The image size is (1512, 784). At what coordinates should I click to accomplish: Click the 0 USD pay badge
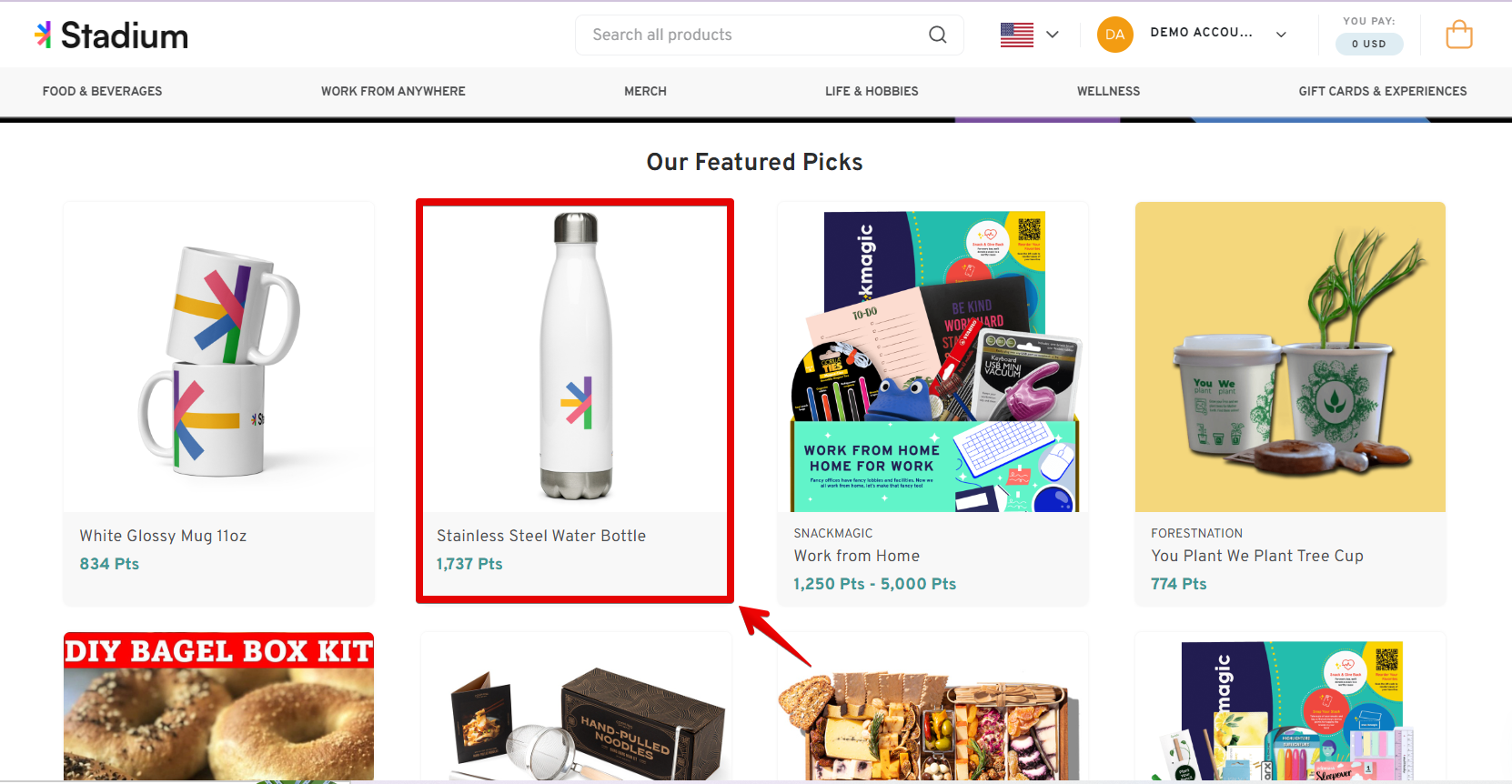(x=1368, y=44)
